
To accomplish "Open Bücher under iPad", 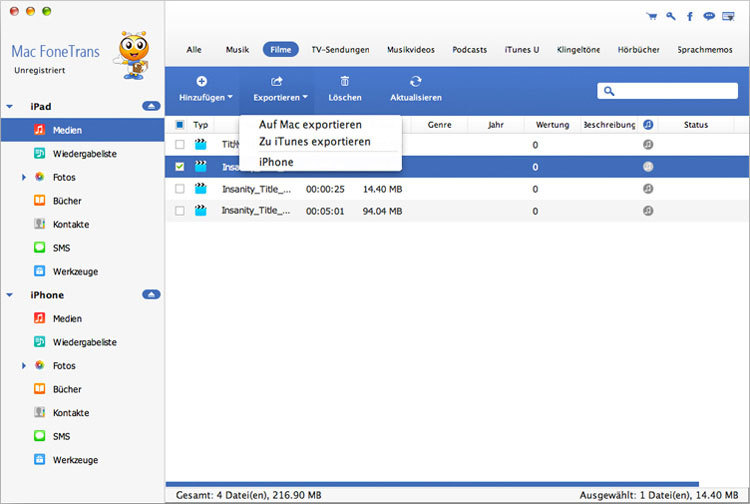I will coord(67,201).
